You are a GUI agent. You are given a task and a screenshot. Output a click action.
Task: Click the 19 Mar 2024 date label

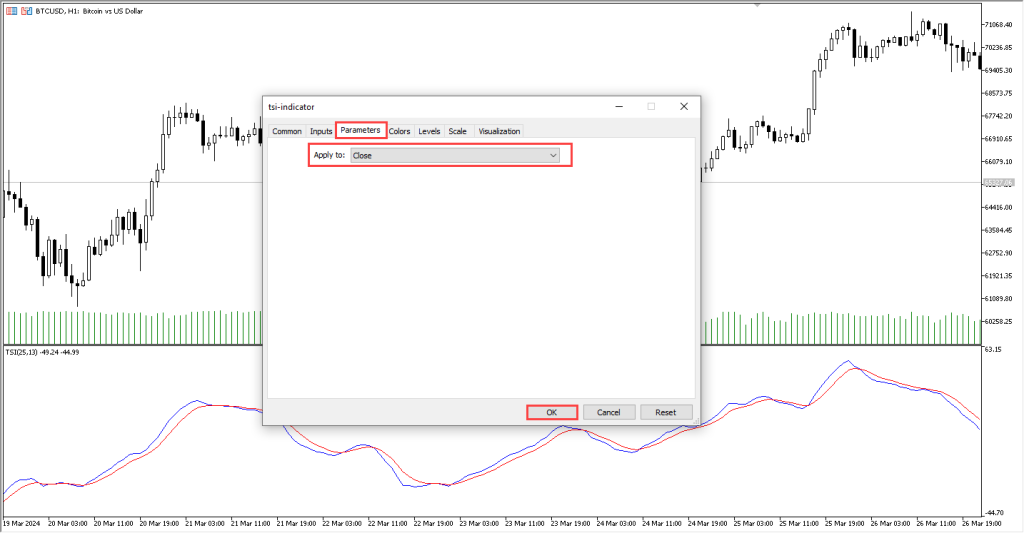click(x=22, y=524)
